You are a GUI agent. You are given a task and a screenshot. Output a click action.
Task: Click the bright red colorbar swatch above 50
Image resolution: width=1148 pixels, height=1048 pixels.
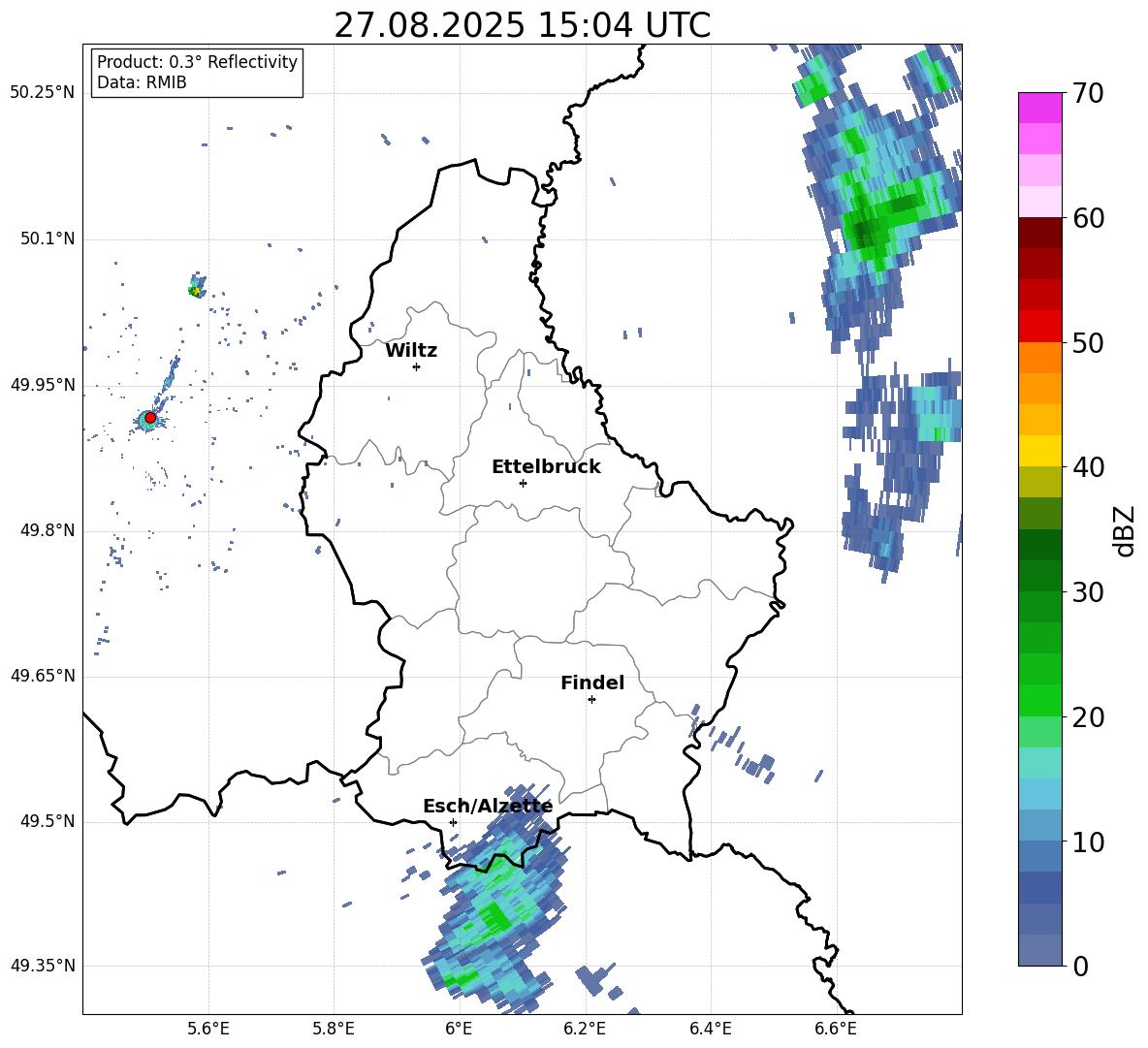[1040, 327]
